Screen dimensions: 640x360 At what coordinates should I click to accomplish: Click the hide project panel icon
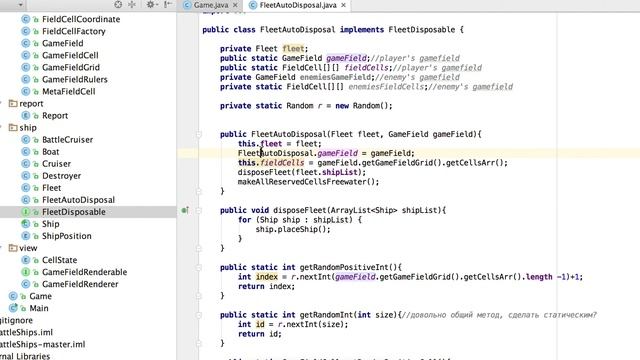167,4
